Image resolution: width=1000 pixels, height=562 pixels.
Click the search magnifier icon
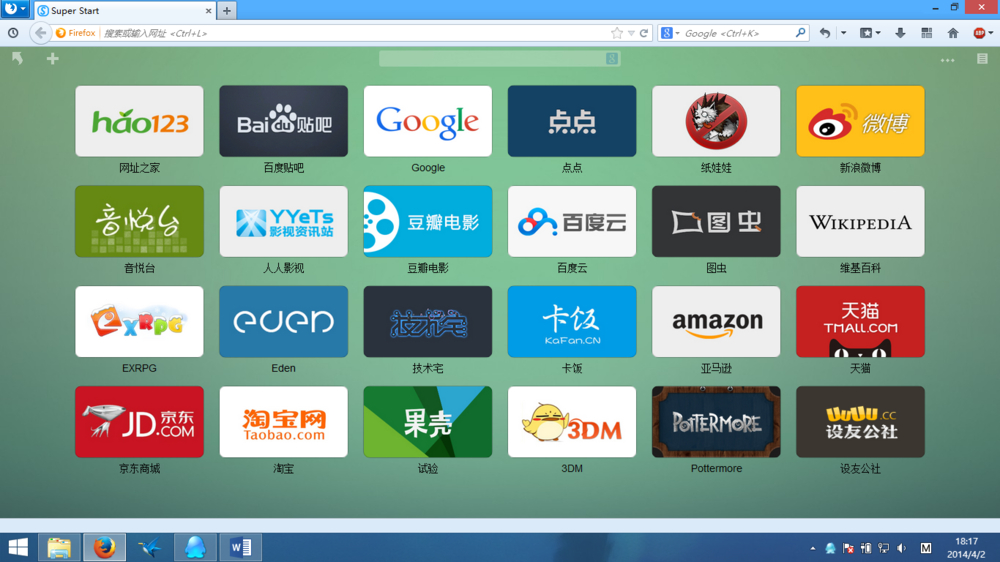point(800,33)
